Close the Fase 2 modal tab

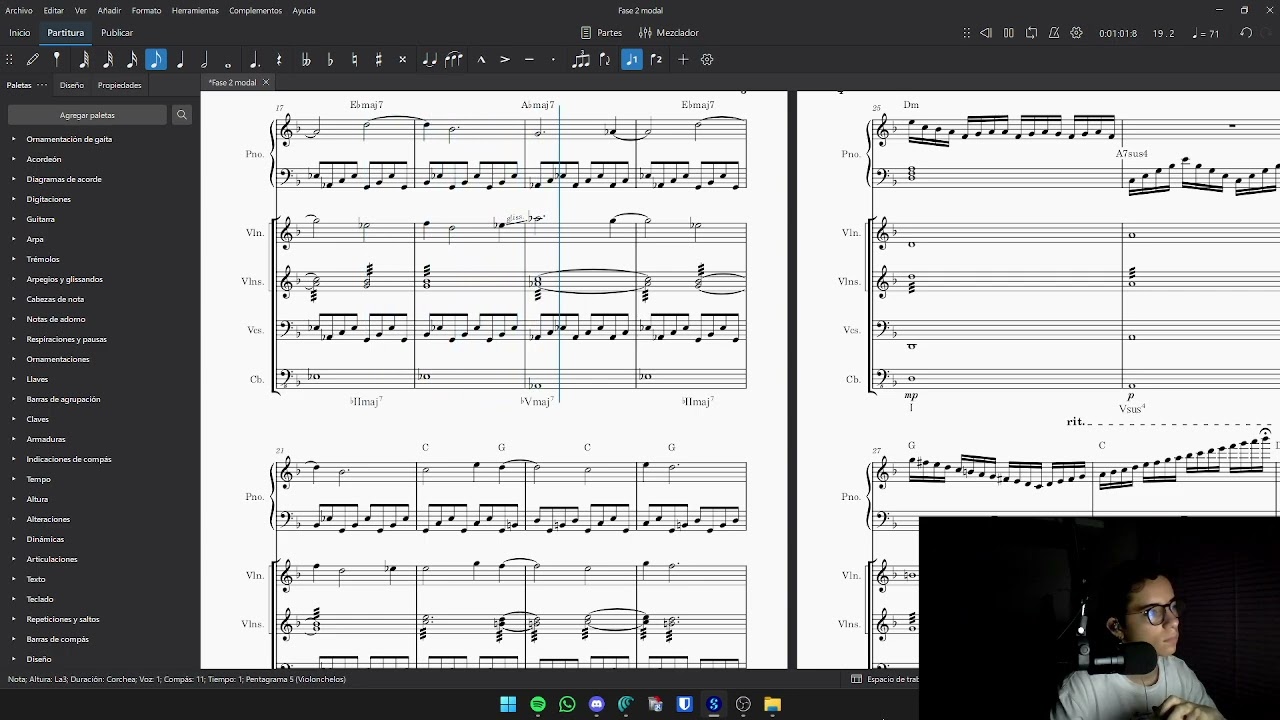[266, 82]
